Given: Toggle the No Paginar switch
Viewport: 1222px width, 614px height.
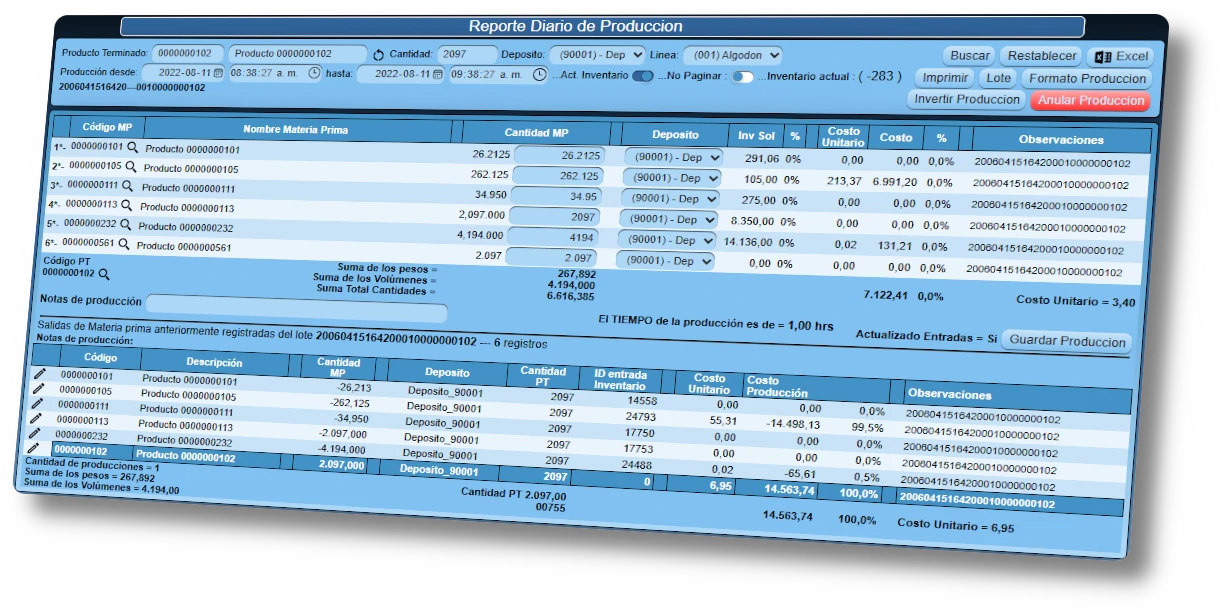Looking at the screenshot, I should (742, 76).
